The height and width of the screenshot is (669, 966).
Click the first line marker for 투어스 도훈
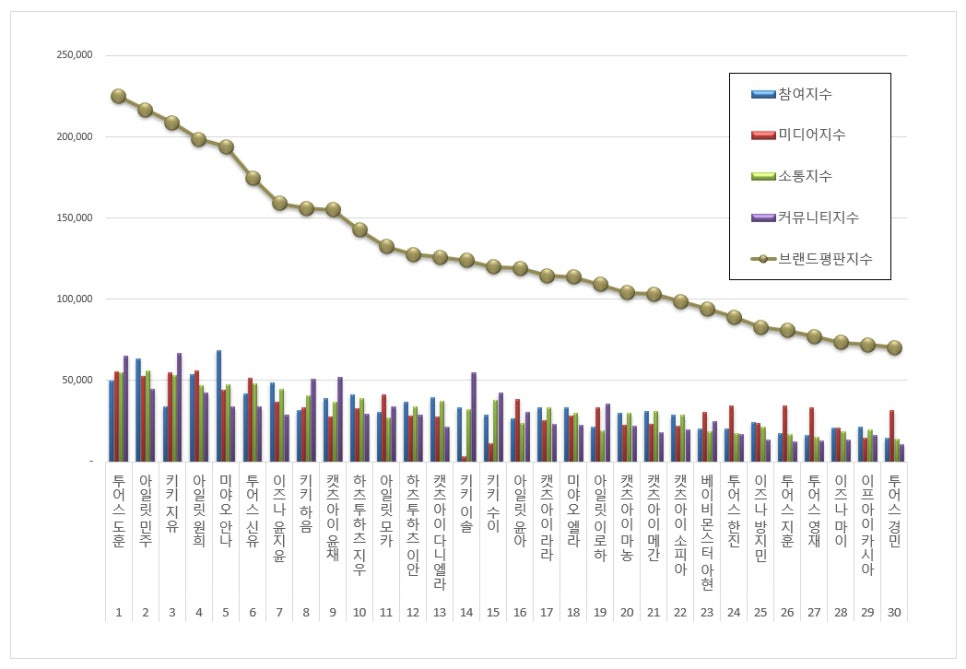click(x=118, y=96)
